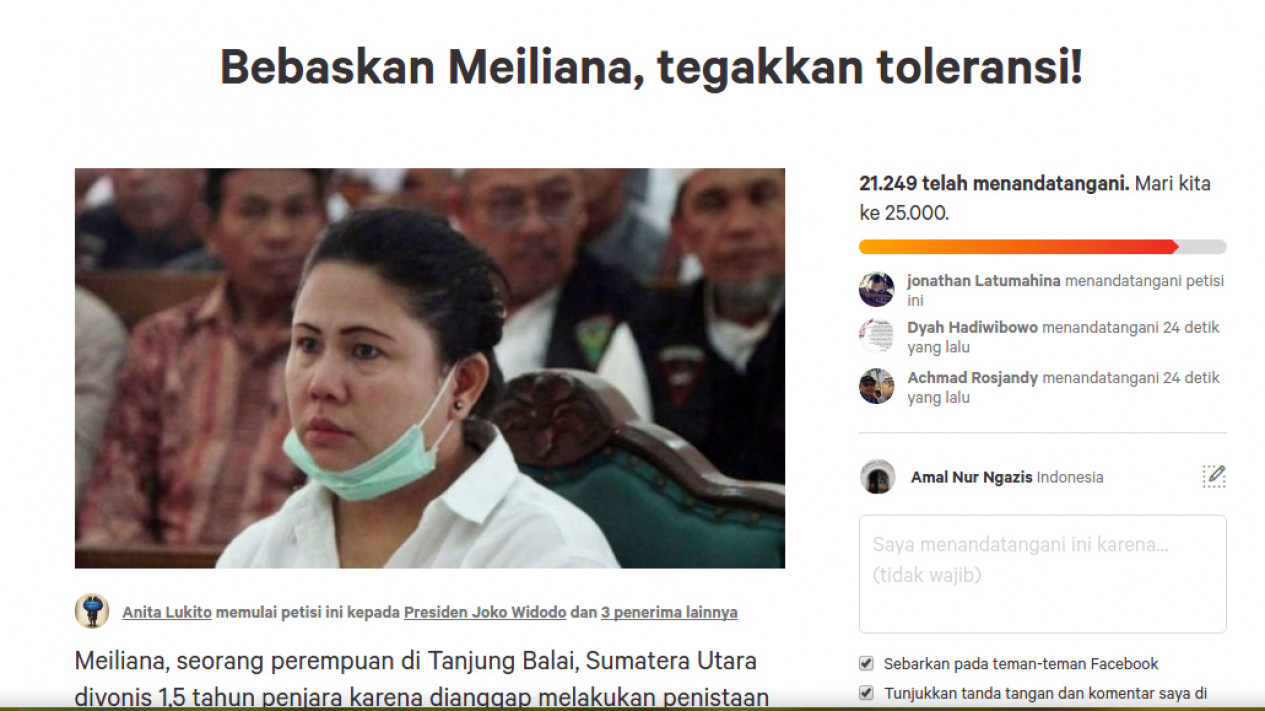Open the Presiden Joko Widodo link
Screen dimensions: 1265x711
point(485,612)
